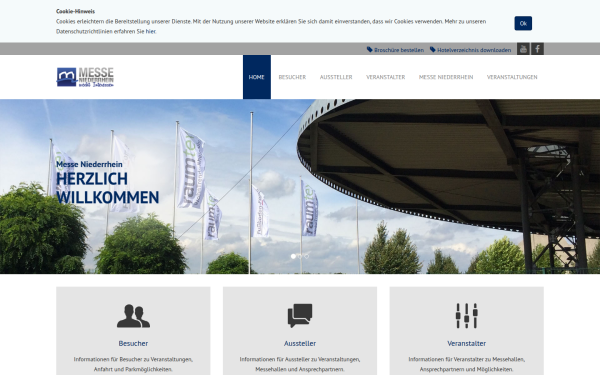Open the AUSSTELLER menu item
Screen dimensions: 600x375
pyautogui.click(x=336, y=77)
